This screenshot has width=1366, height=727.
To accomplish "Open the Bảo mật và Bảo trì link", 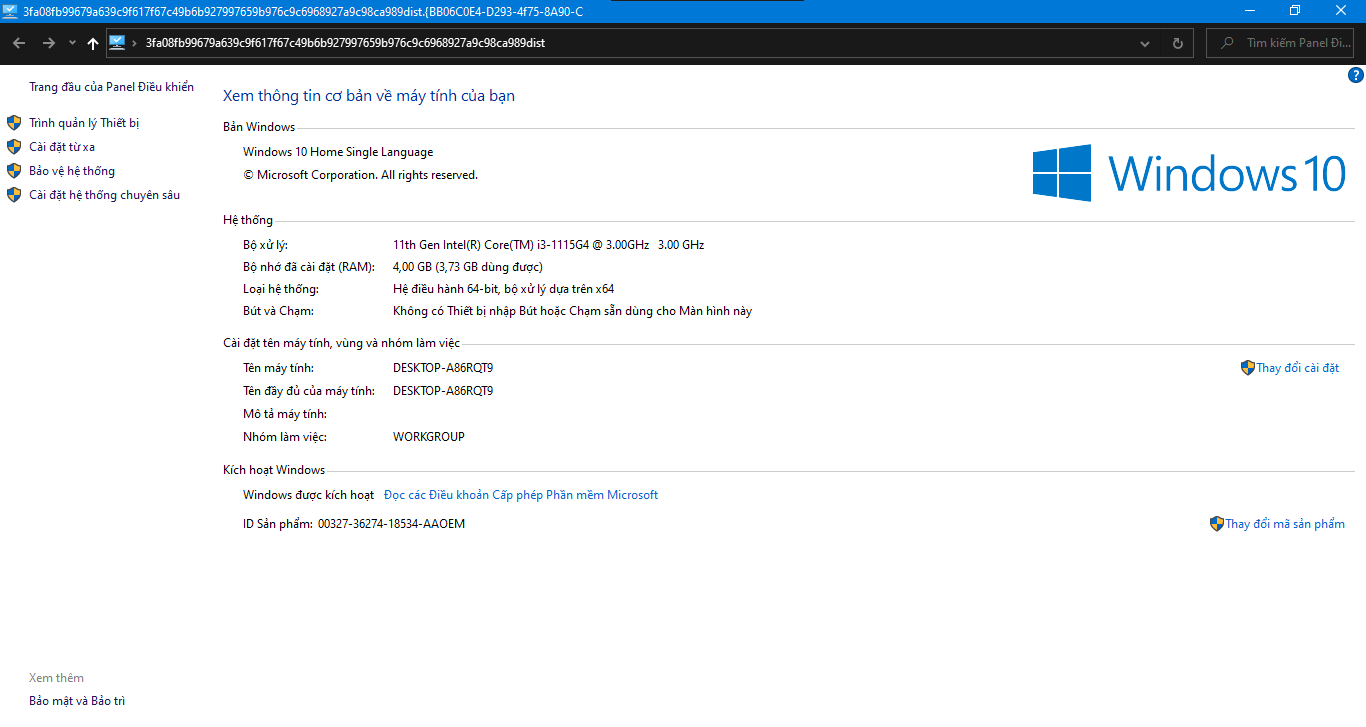I will [x=77, y=701].
